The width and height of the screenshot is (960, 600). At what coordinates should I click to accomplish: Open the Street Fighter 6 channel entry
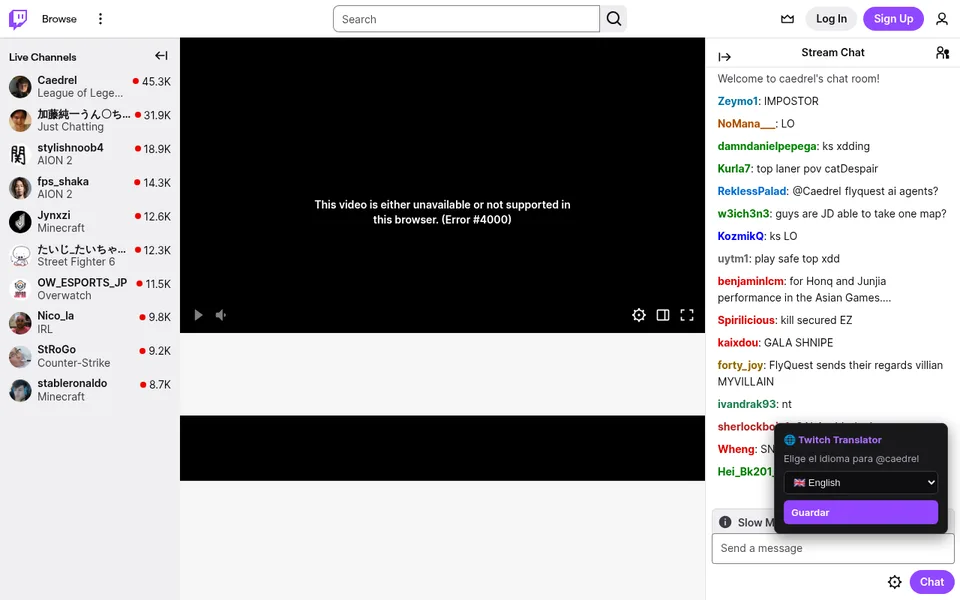(x=90, y=255)
